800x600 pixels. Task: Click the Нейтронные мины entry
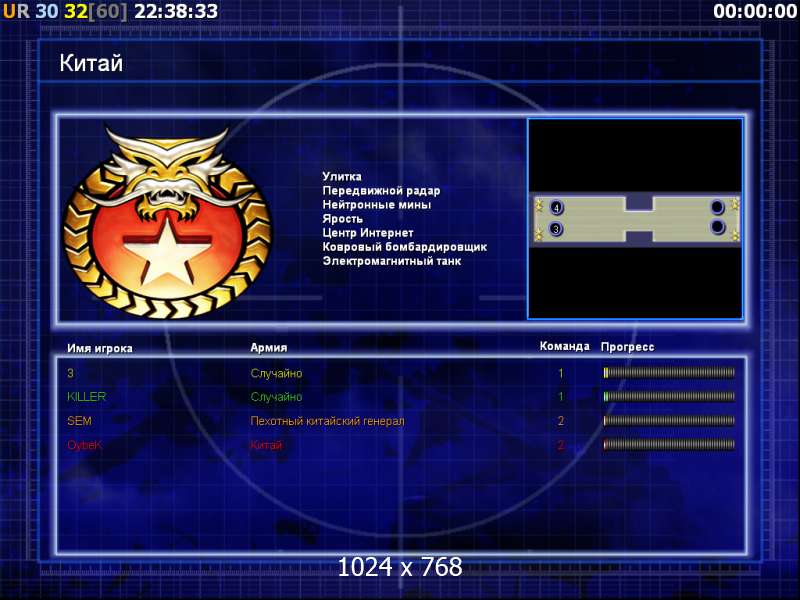(377, 205)
